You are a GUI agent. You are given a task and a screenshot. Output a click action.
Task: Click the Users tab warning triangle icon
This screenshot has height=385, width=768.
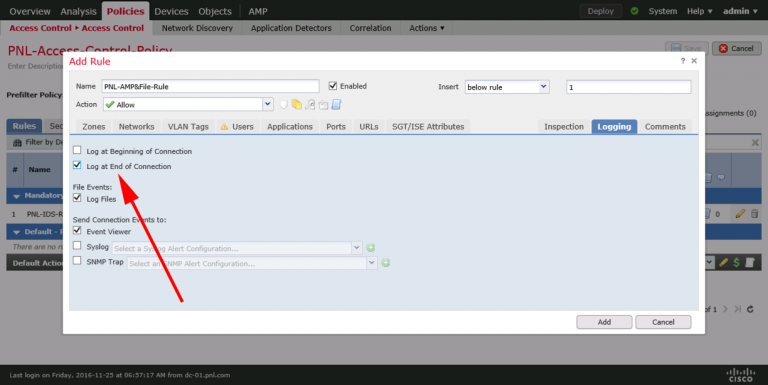[224, 126]
